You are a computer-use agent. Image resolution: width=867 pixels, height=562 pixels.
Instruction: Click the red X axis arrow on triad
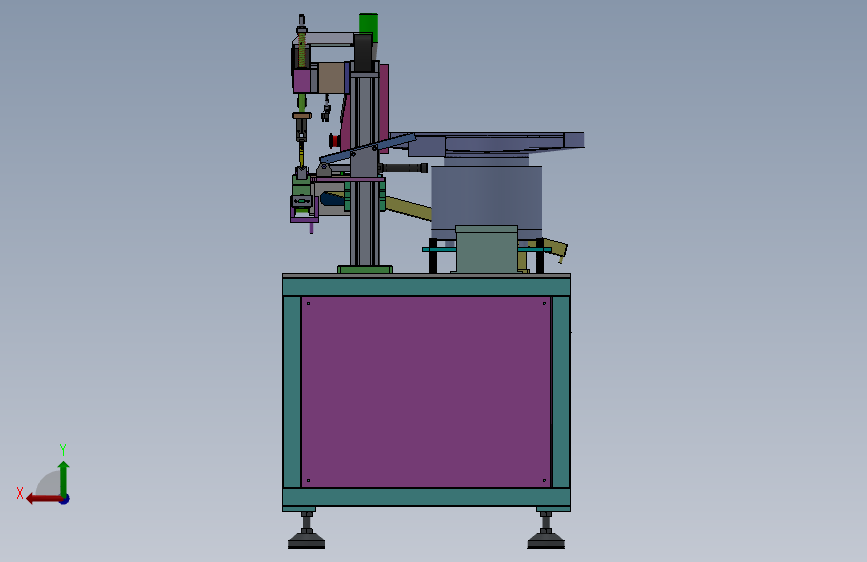43,499
